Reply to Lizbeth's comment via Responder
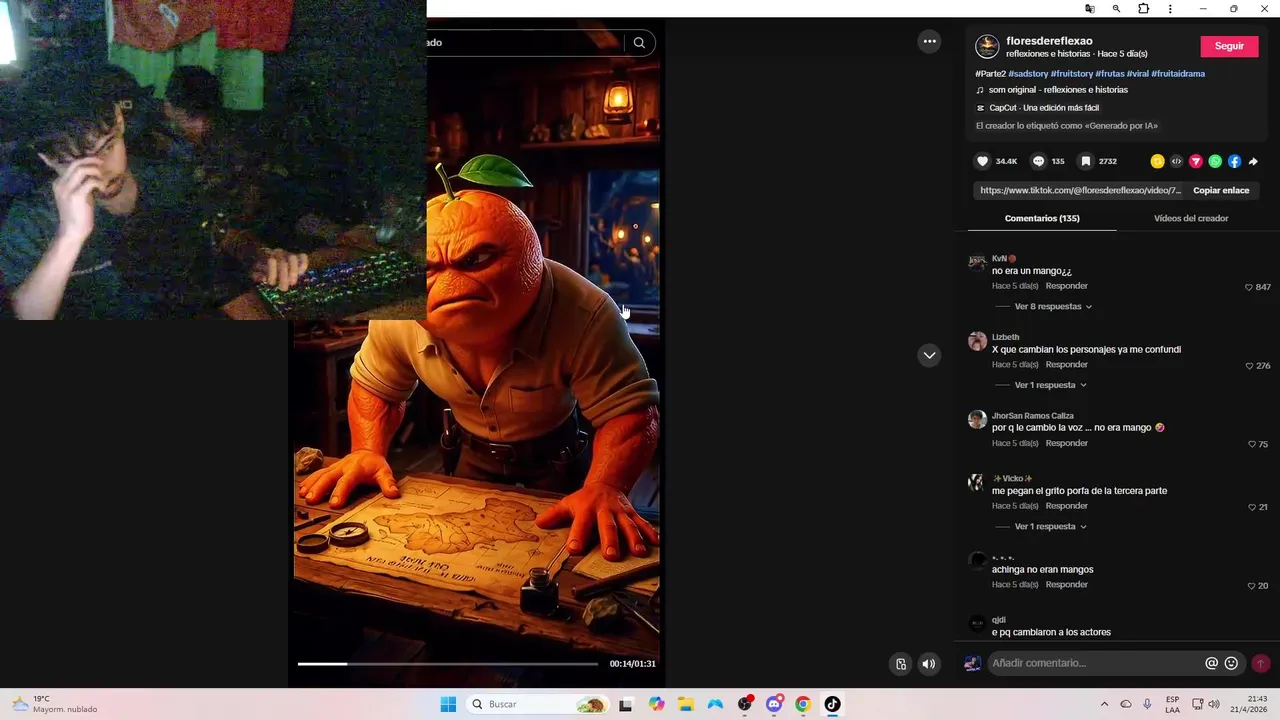1280x720 pixels. 1066,364
